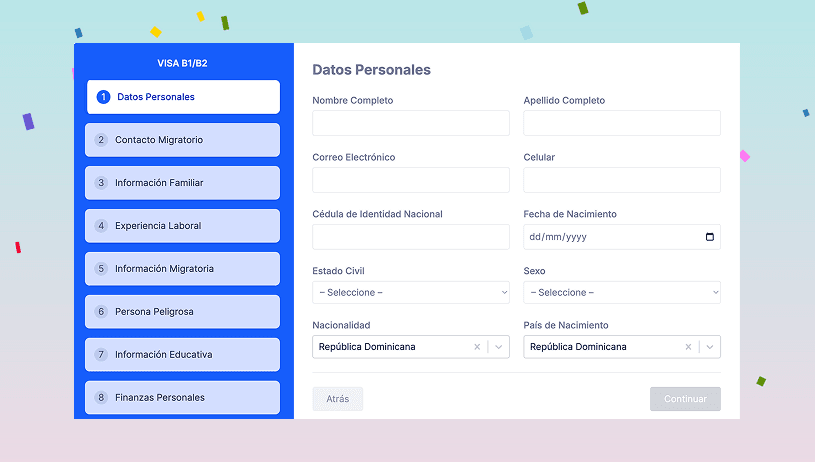Clear Nacionalidad selection with the X icon
This screenshot has width=815, height=462.
[477, 347]
